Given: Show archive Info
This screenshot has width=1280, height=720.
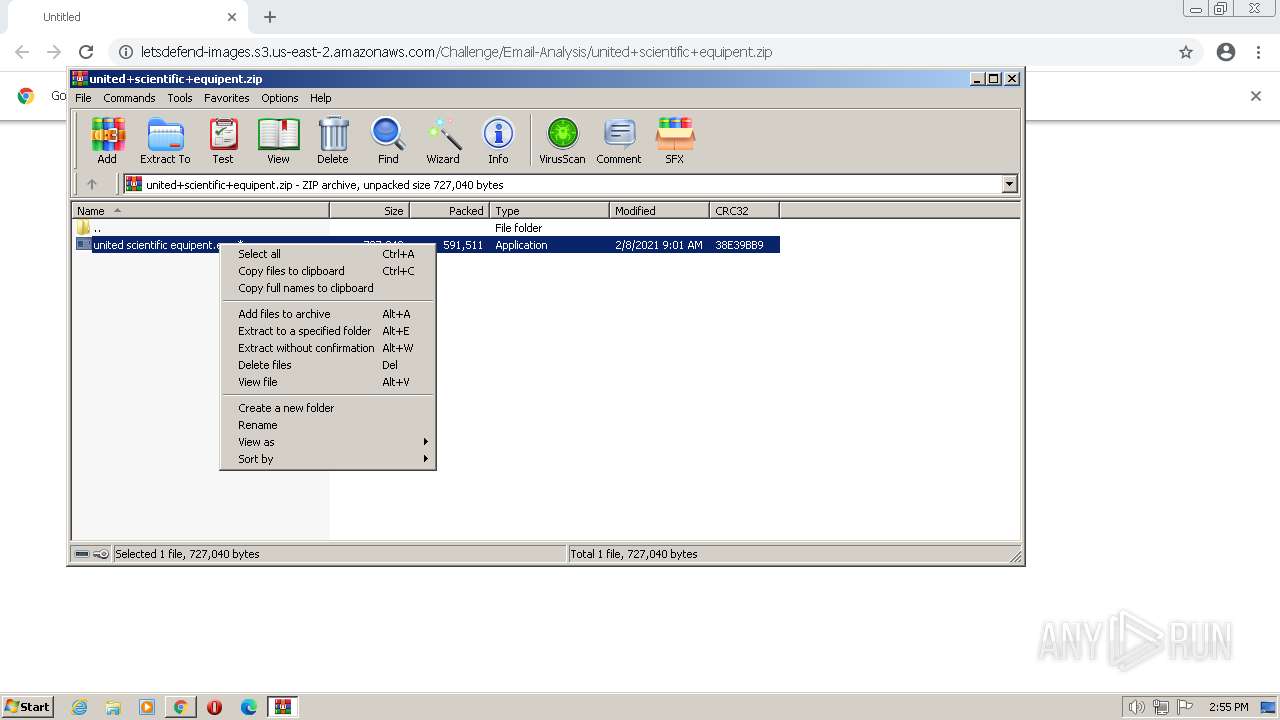Looking at the screenshot, I should 498,140.
